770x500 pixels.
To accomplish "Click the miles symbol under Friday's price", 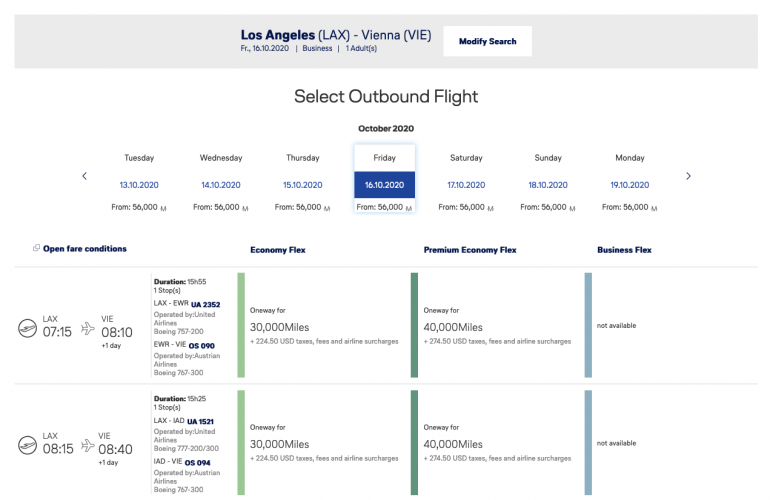I will pyautogui.click(x=407, y=208).
